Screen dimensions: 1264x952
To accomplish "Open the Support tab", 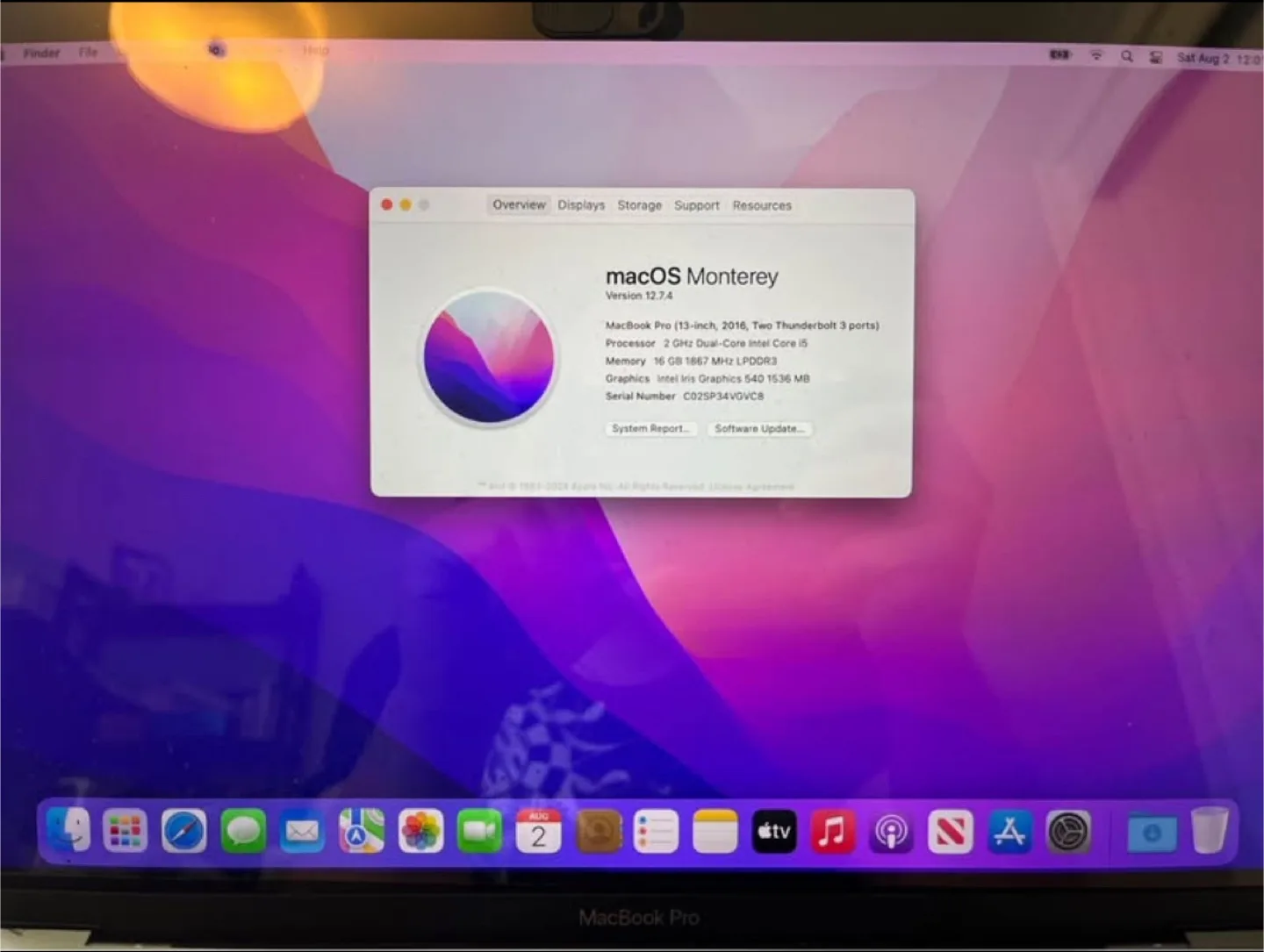I will pos(696,204).
